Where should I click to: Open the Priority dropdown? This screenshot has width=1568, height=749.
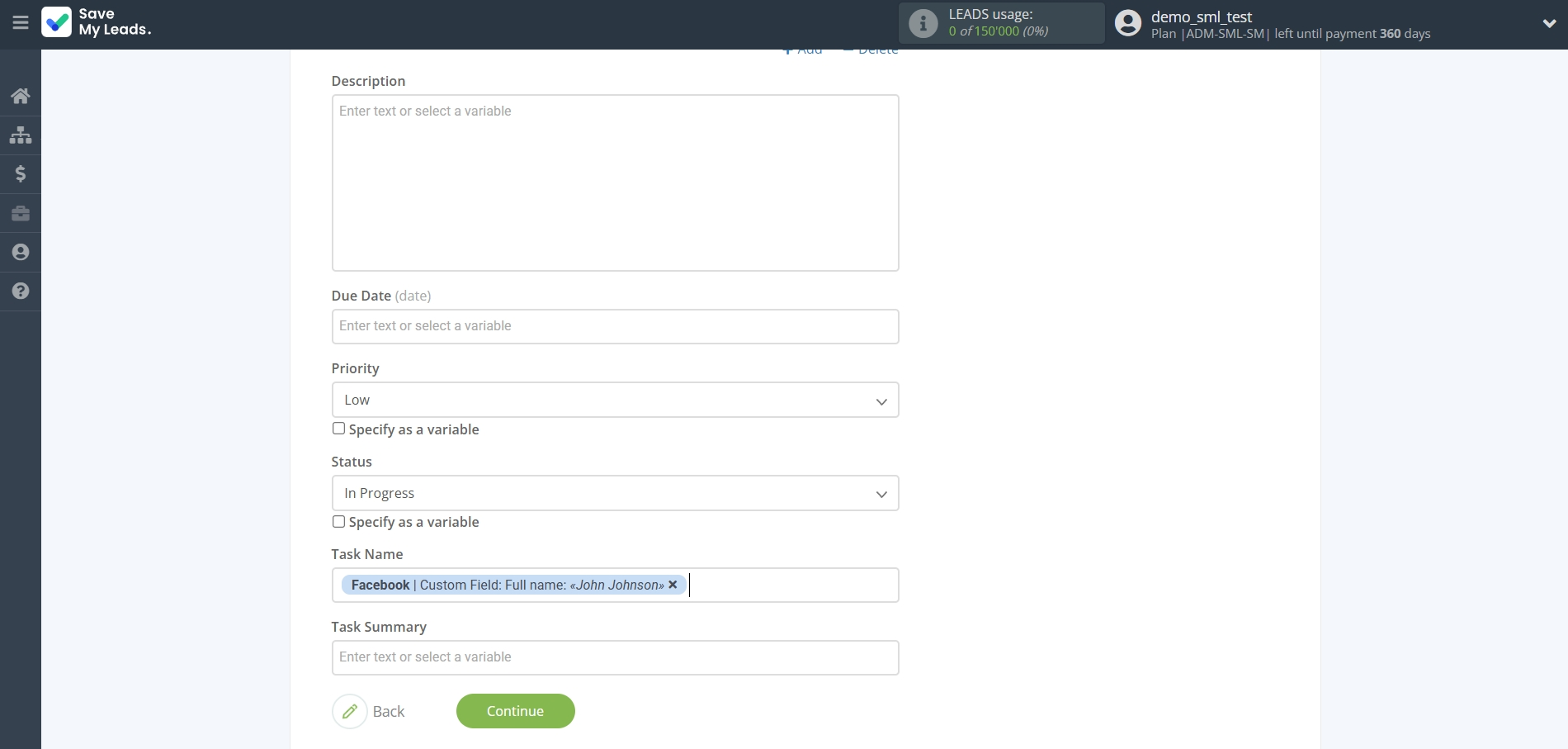(615, 400)
